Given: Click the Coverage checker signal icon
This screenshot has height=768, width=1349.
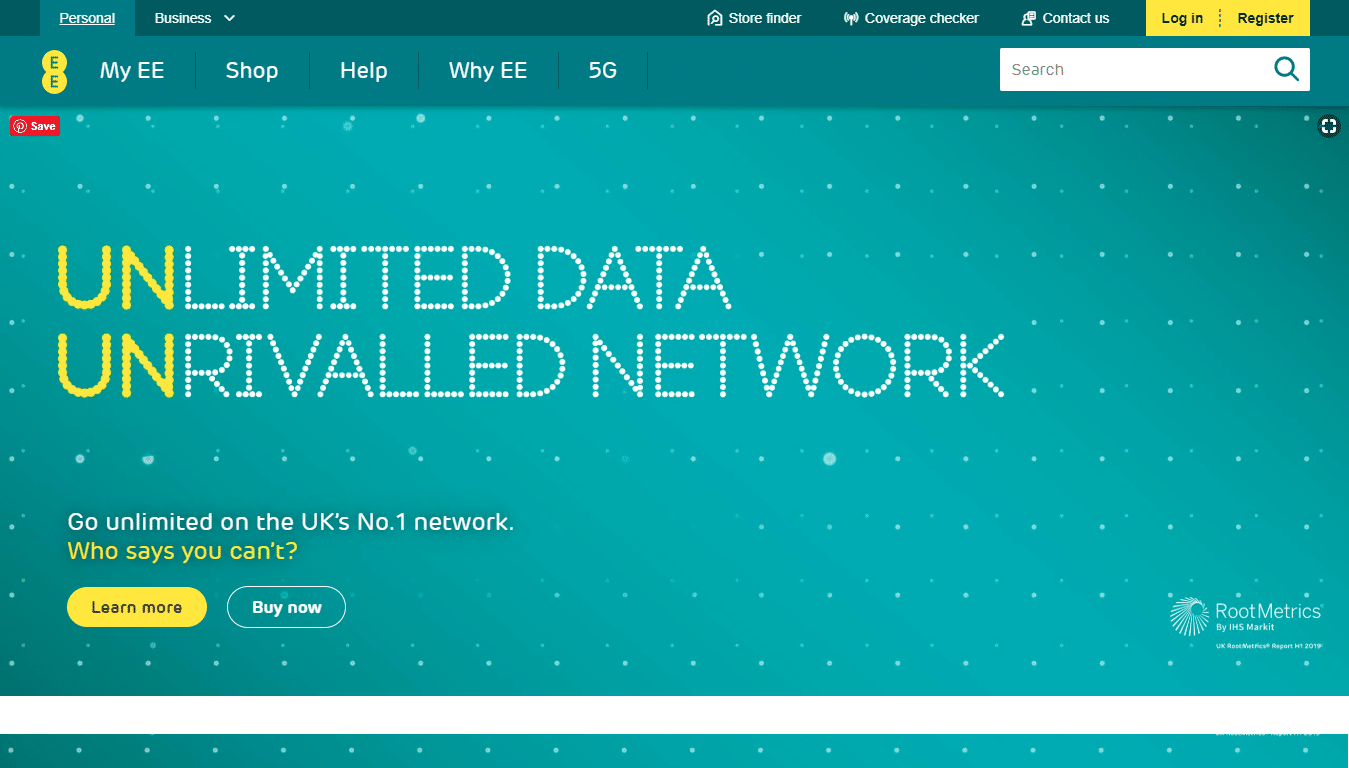Looking at the screenshot, I should click(851, 18).
